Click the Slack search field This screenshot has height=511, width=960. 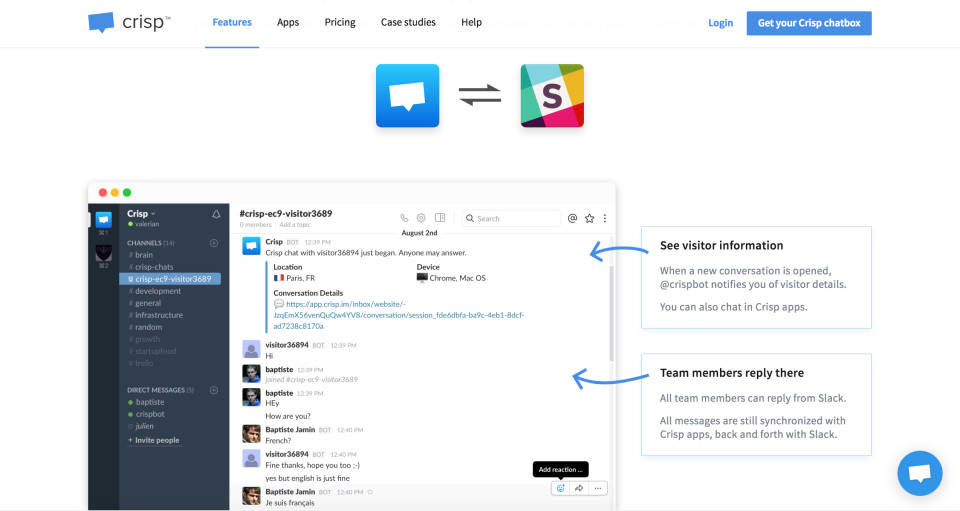pos(511,218)
